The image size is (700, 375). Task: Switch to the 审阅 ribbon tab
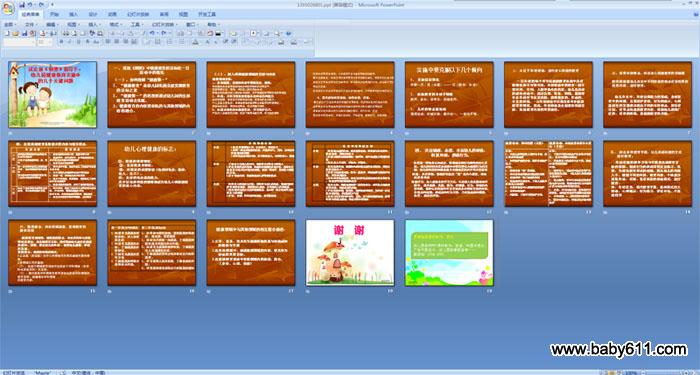coord(164,14)
